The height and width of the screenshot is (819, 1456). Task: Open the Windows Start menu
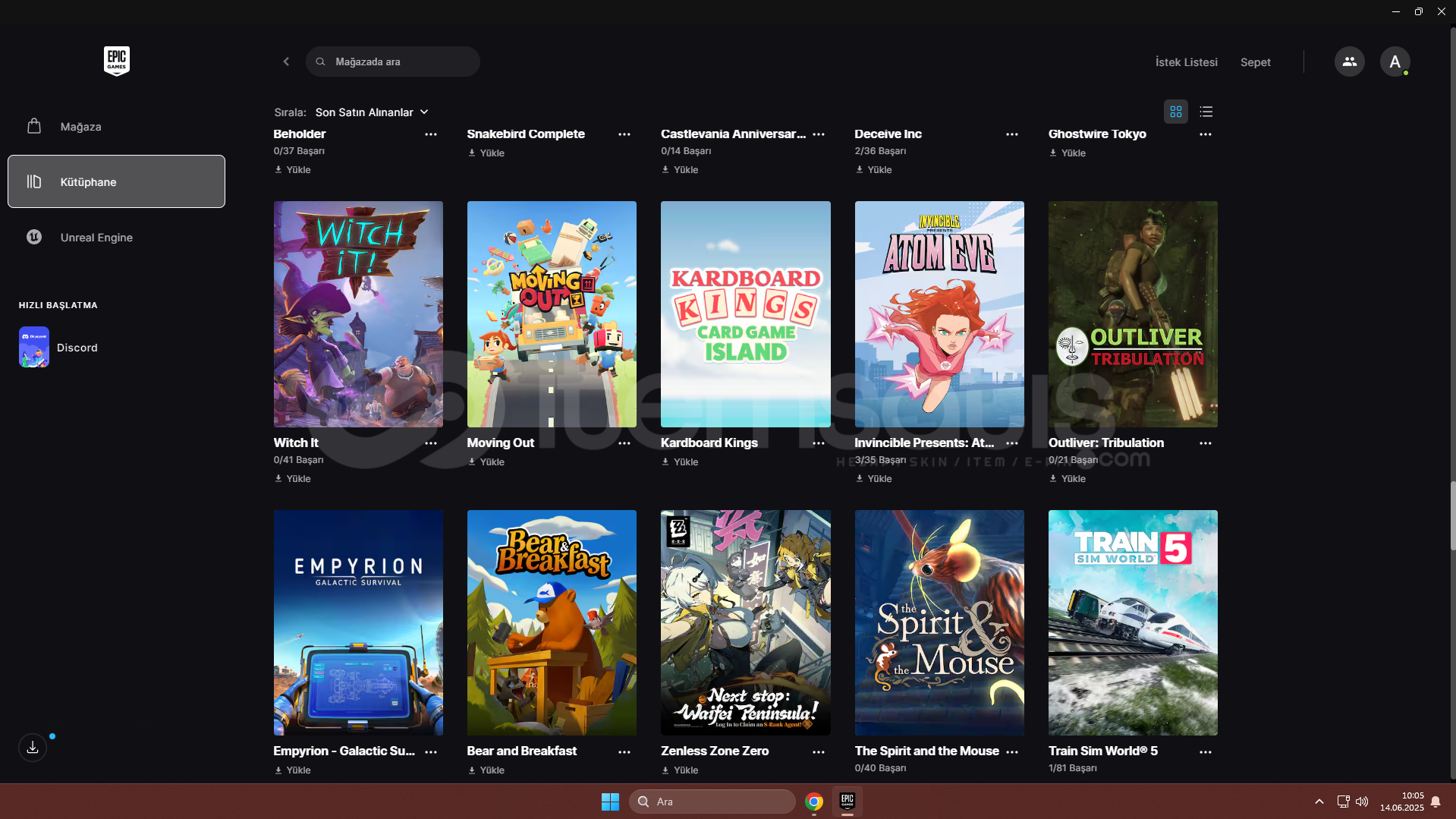coord(610,802)
